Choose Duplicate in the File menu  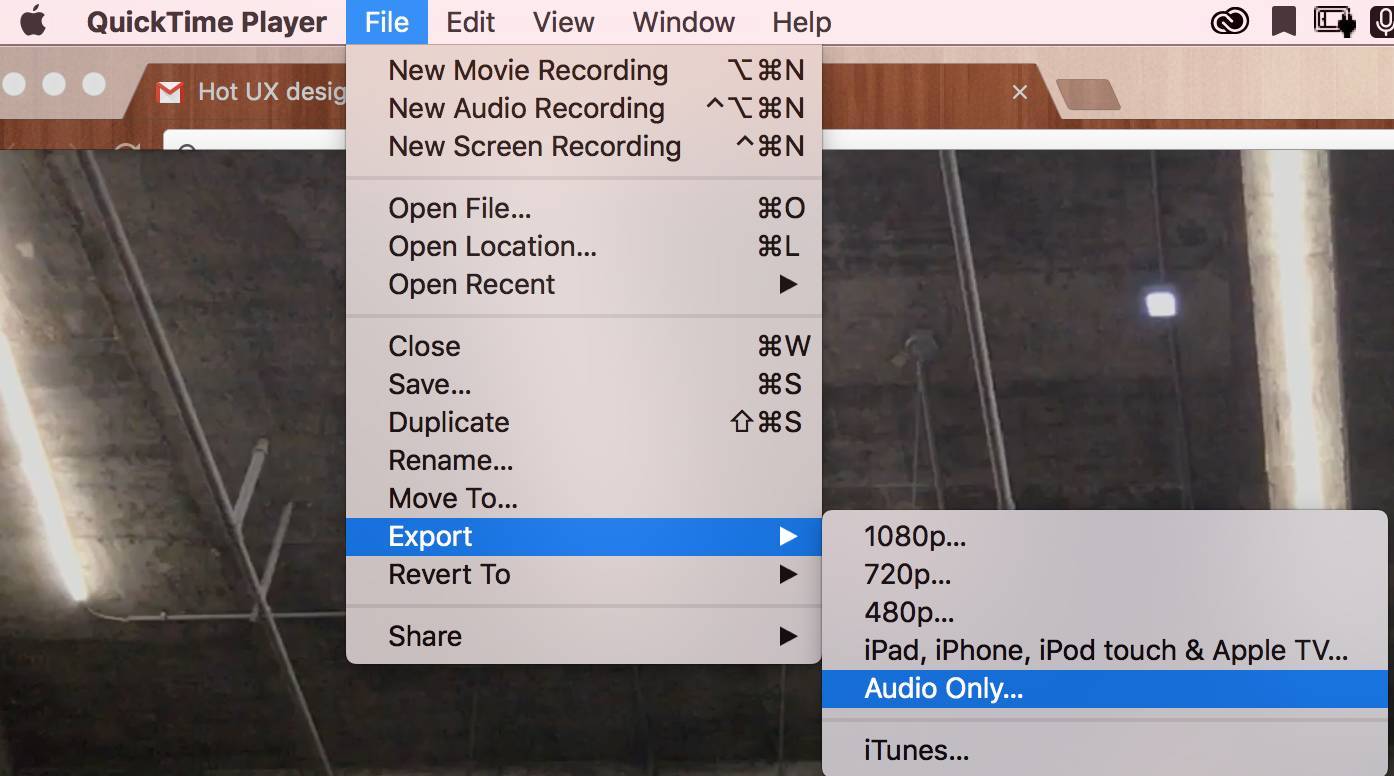584,422
